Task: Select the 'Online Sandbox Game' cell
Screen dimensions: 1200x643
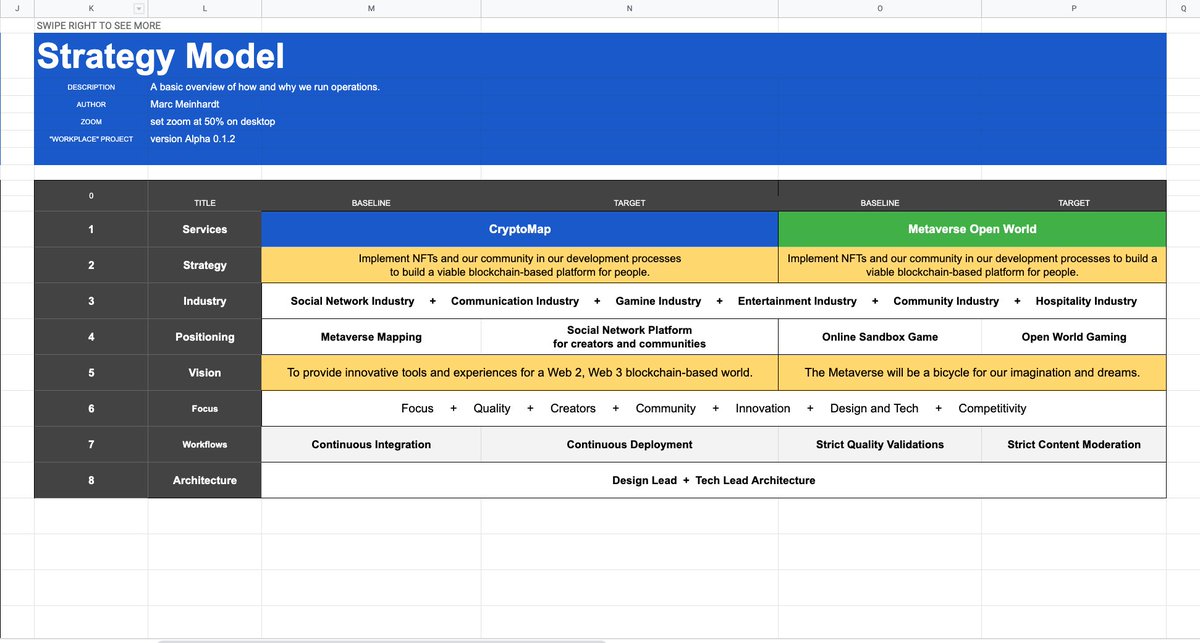Action: (x=880, y=337)
